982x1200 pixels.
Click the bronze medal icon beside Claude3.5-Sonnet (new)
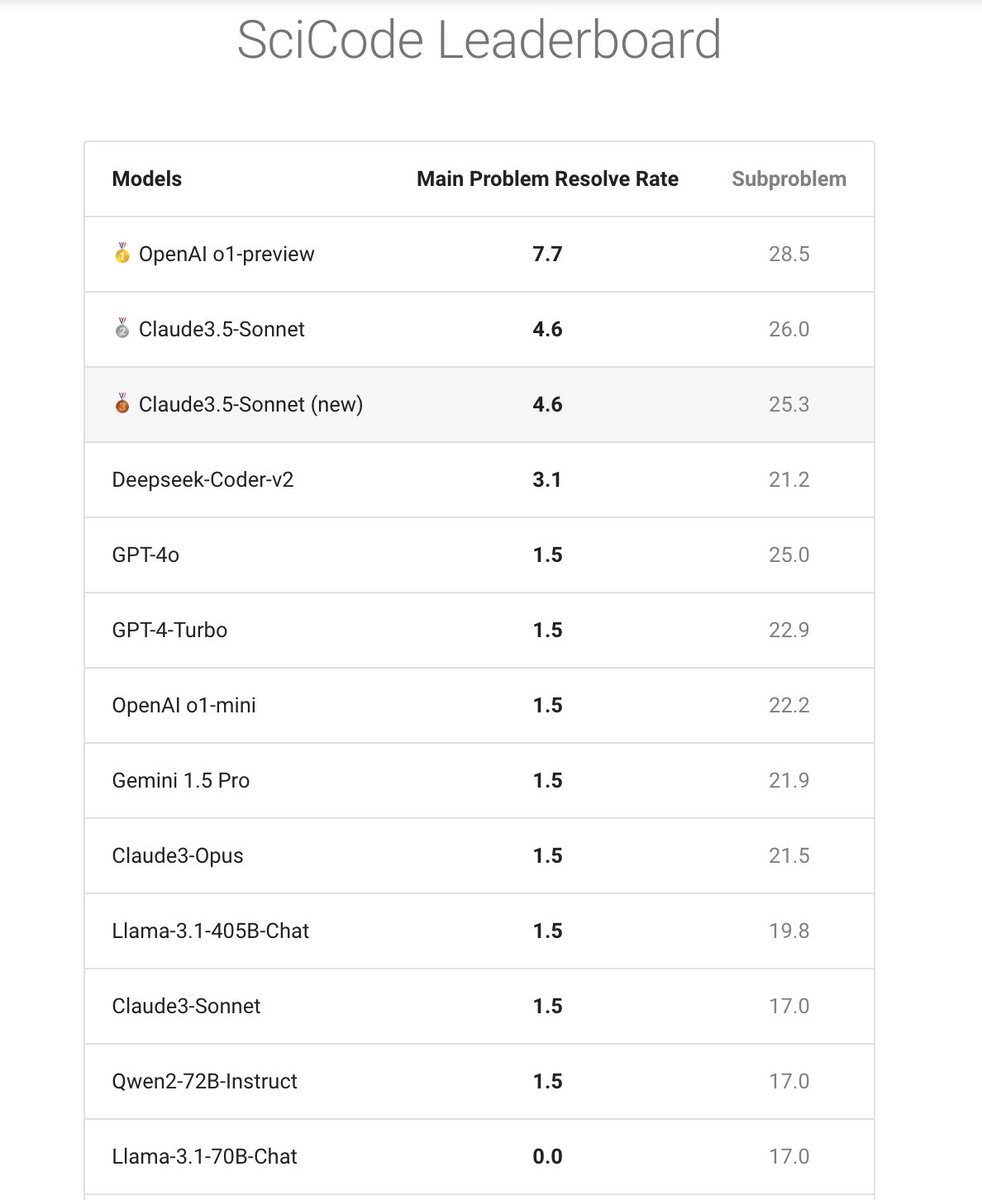pyautogui.click(x=122, y=404)
